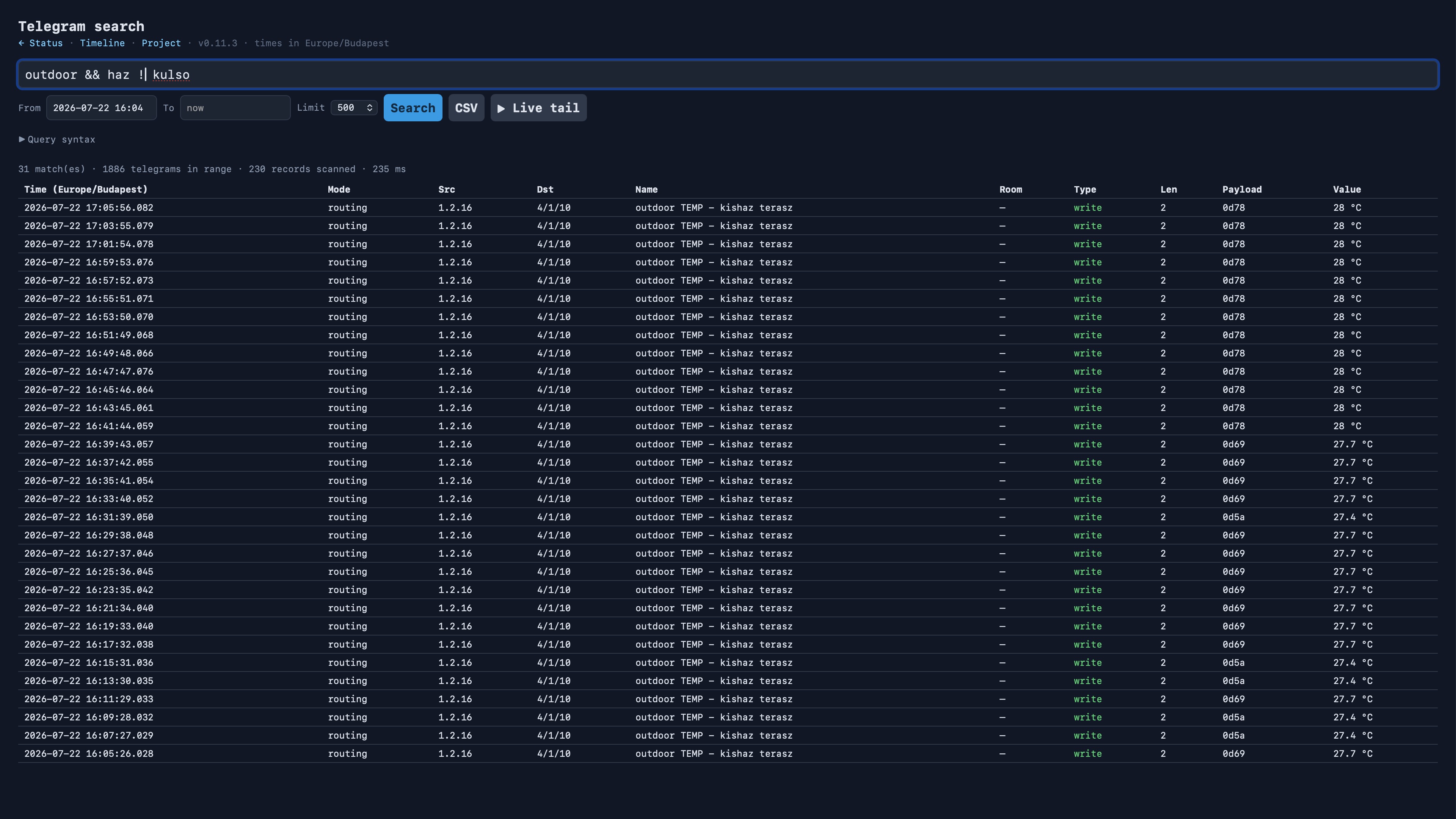Select timestamp 2026-07-22 16:45:46.064
1456x819 pixels.
tap(89, 389)
